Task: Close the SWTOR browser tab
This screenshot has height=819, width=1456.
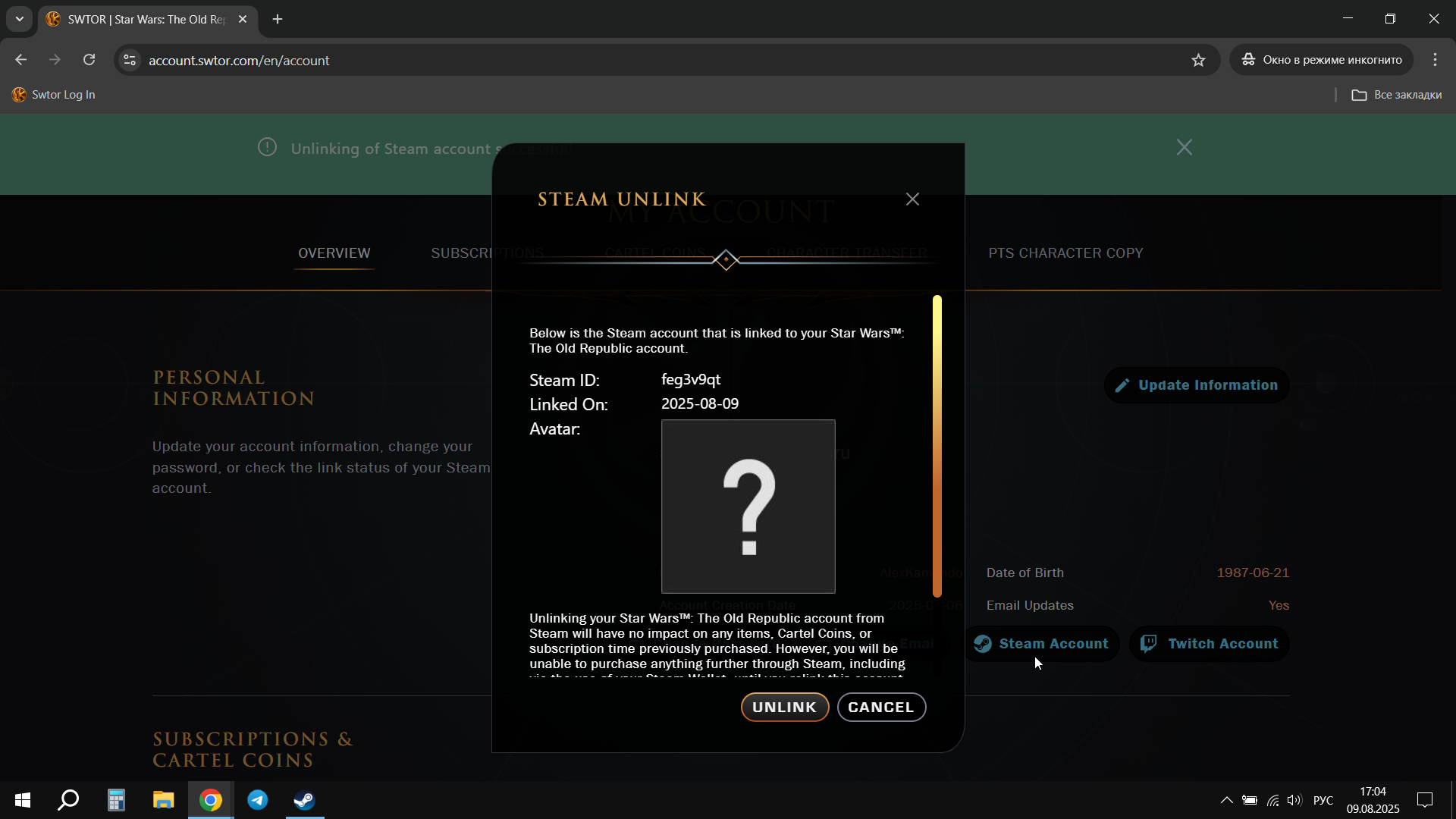Action: [x=243, y=19]
